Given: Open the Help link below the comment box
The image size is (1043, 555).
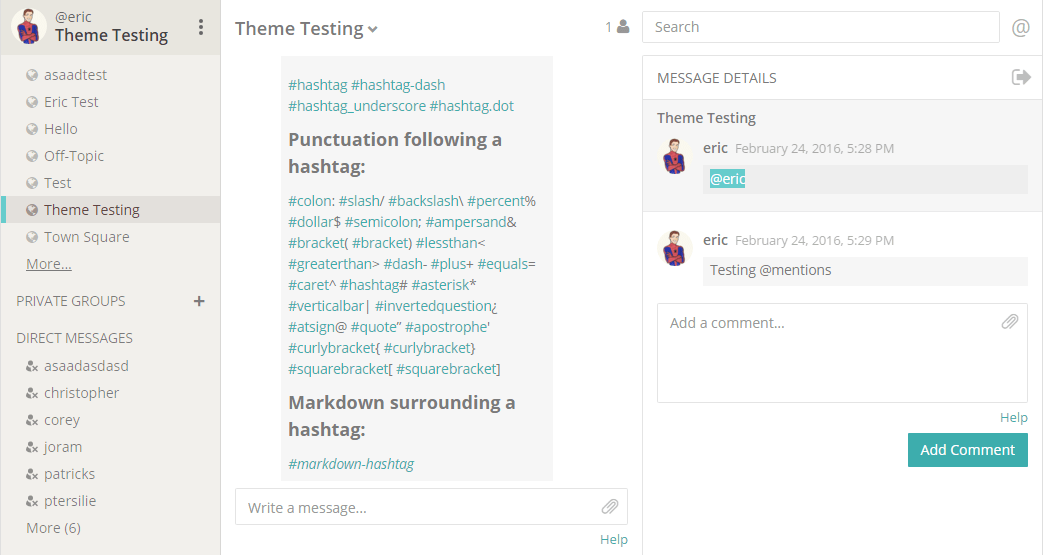Looking at the screenshot, I should point(1013,418).
